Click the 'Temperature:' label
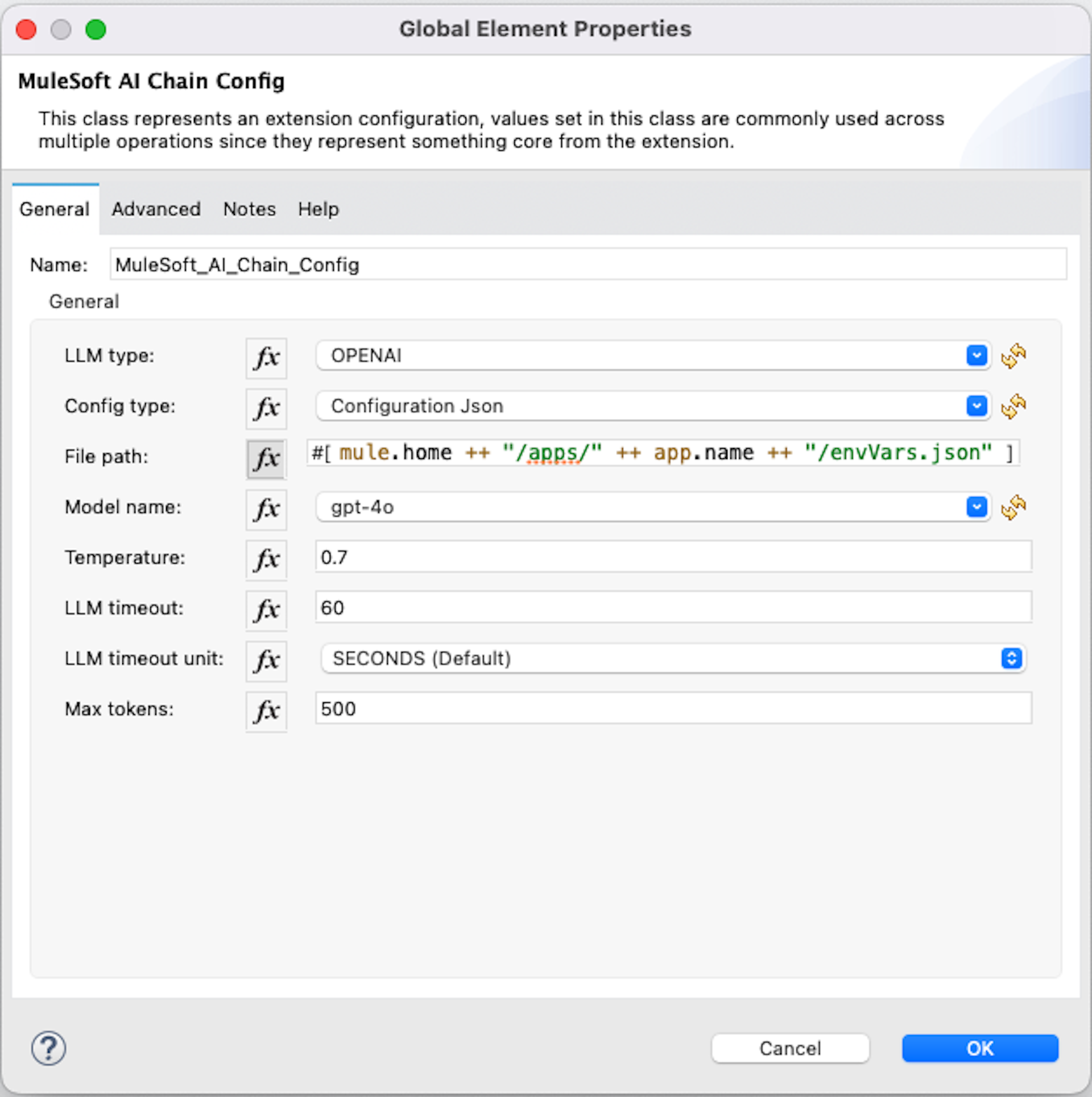The height and width of the screenshot is (1097, 1092). tap(125, 558)
